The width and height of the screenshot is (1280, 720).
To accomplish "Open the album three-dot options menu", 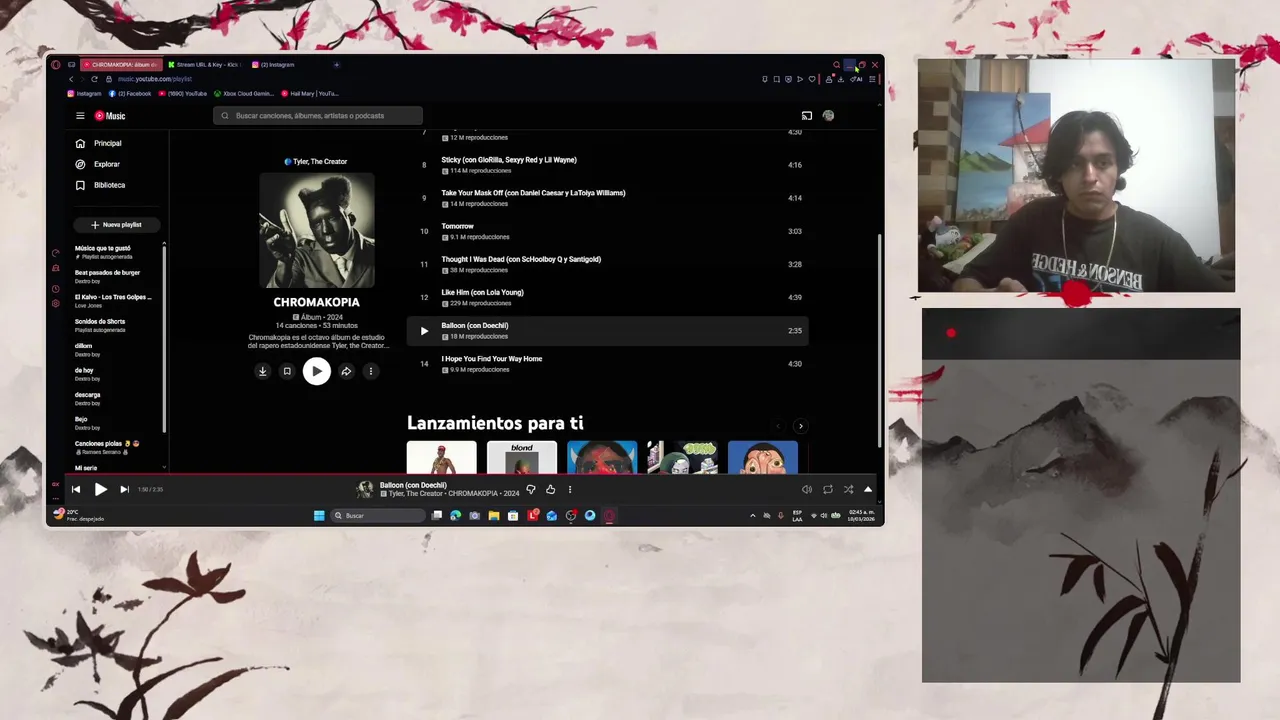I will 370,371.
